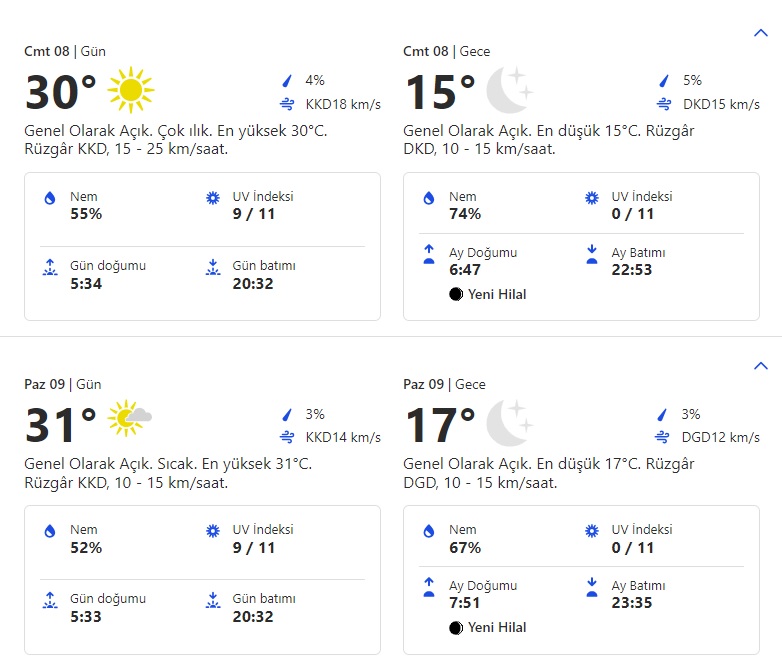
Task: Click the moonrise icon at 7:51
Action: (x=429, y=587)
